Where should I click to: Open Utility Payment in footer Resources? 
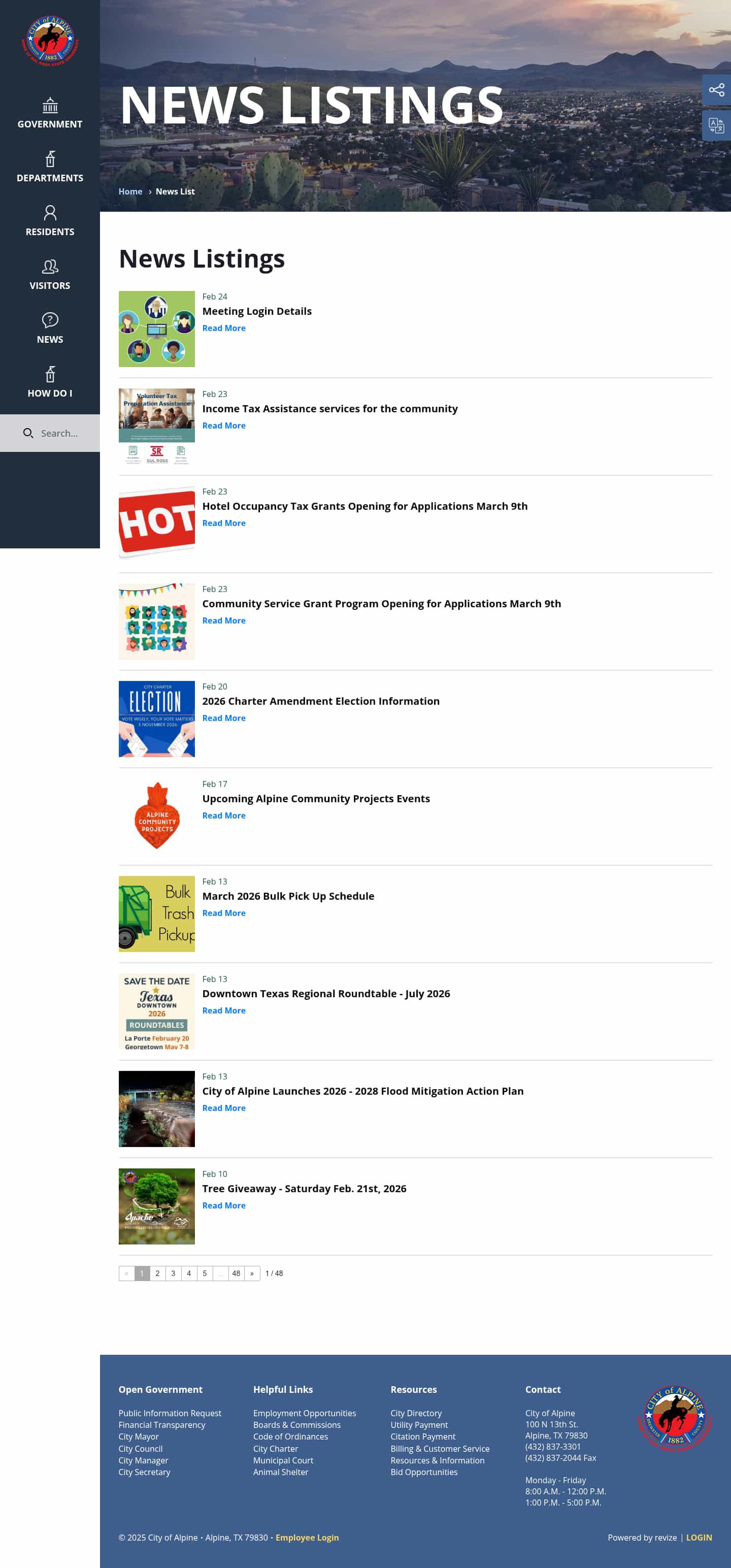pos(419,1425)
